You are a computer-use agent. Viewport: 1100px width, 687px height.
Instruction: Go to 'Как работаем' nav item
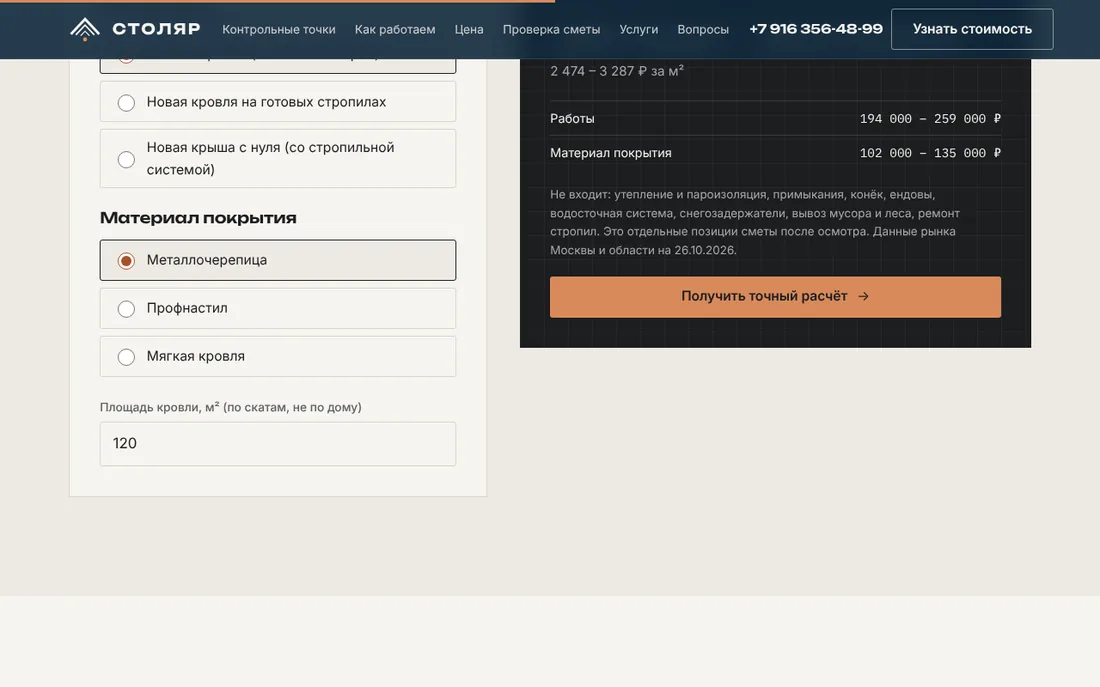395,29
